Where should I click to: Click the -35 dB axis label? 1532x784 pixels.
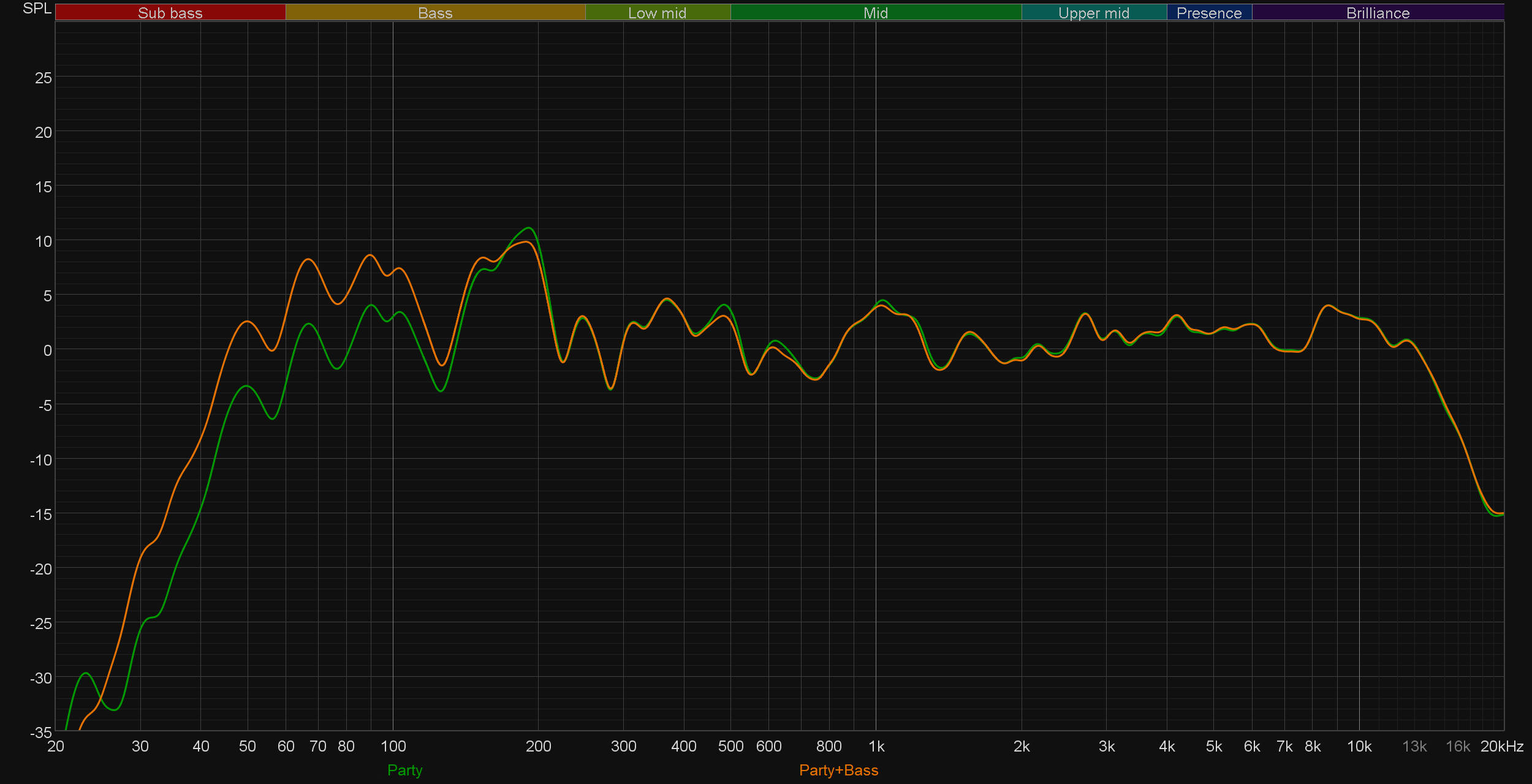click(40, 732)
